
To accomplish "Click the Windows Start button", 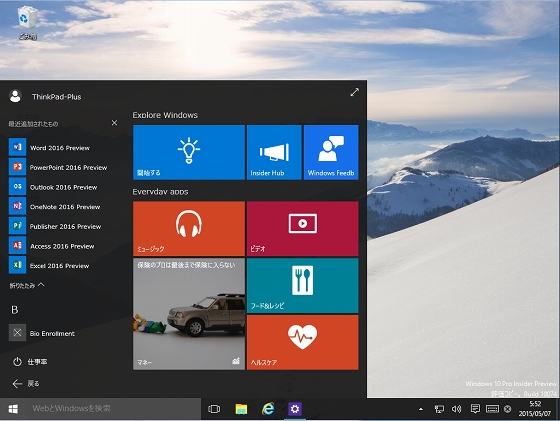I will coord(13,409).
